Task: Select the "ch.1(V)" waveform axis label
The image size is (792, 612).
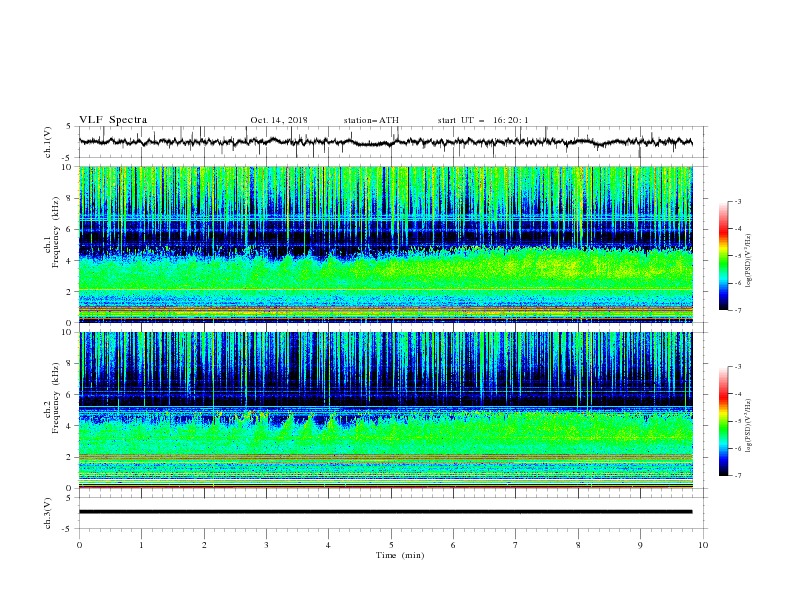Action: click(x=48, y=142)
